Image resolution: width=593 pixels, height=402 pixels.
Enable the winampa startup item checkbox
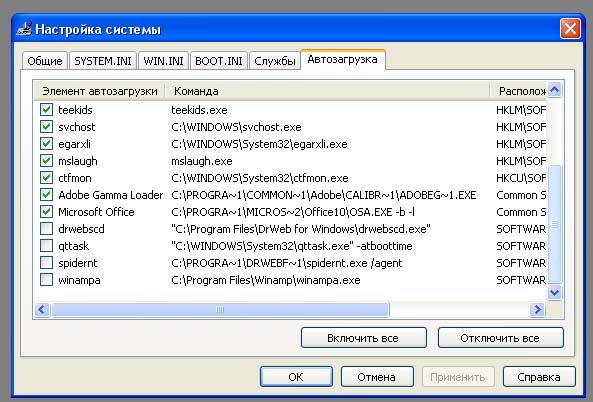pyautogui.click(x=46, y=280)
